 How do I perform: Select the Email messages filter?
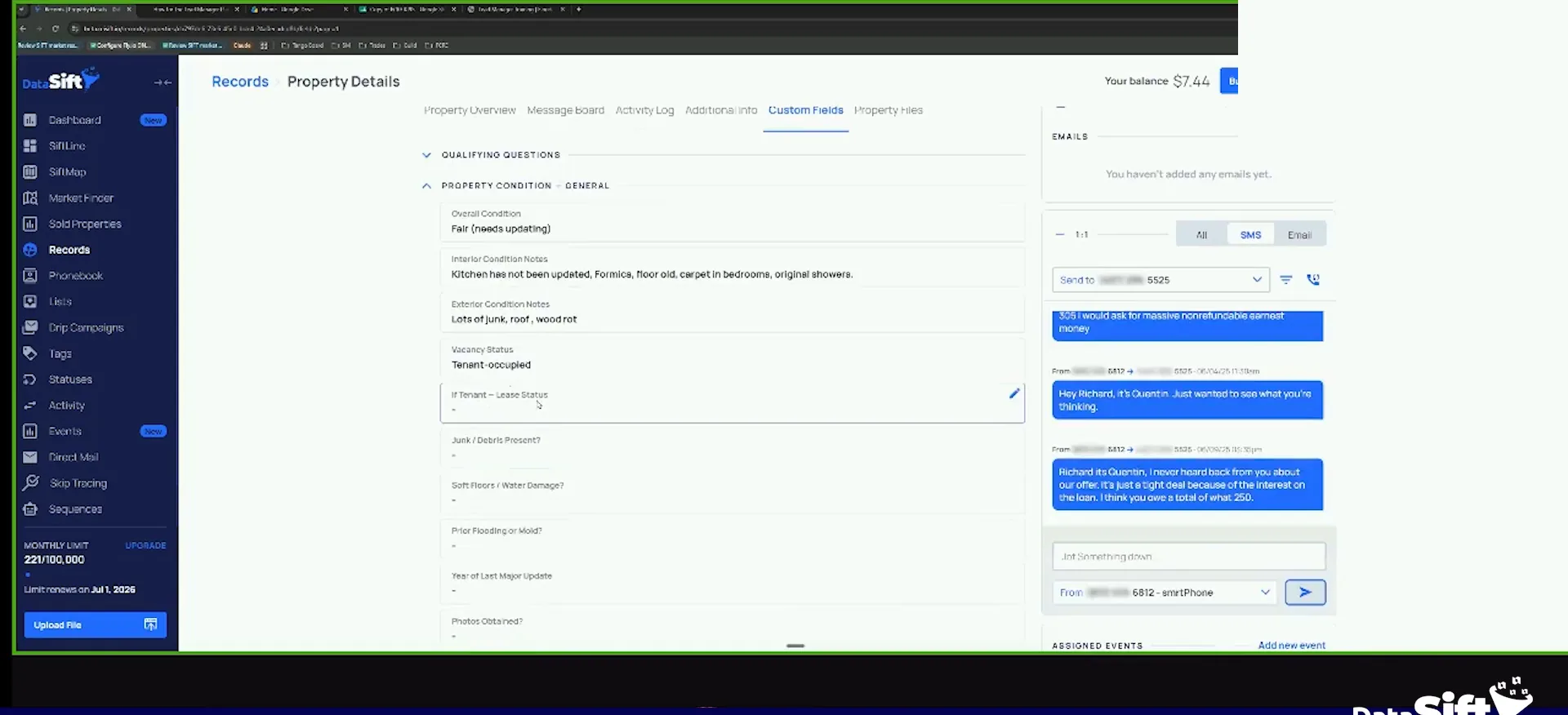pos(1299,235)
